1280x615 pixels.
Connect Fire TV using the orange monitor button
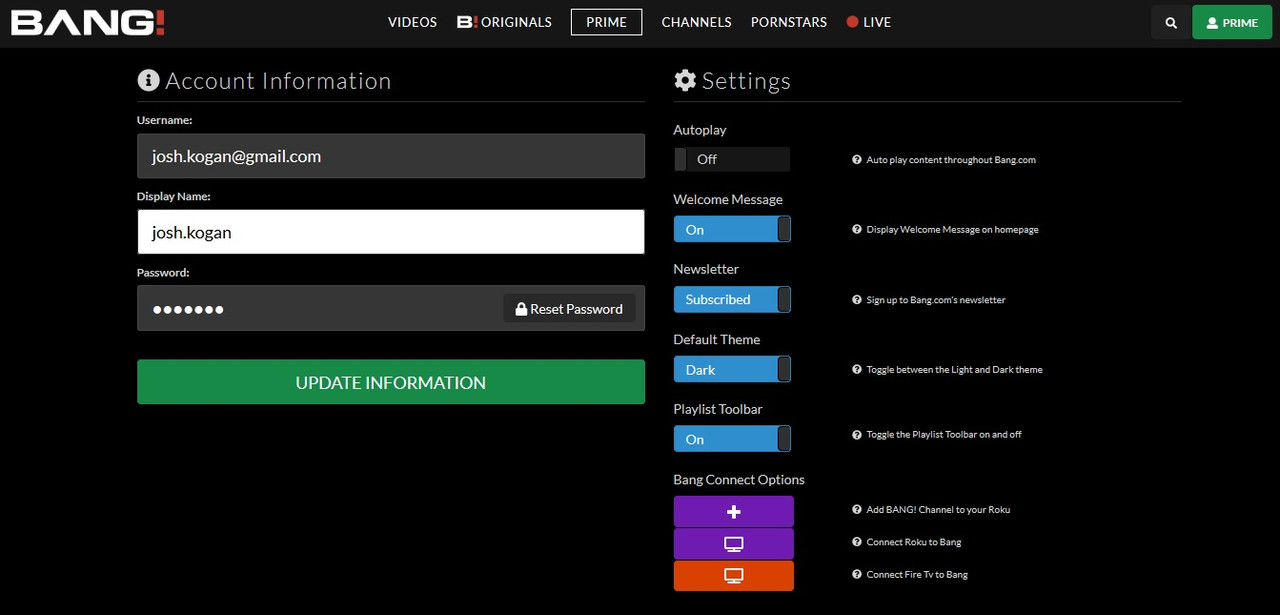coord(734,576)
